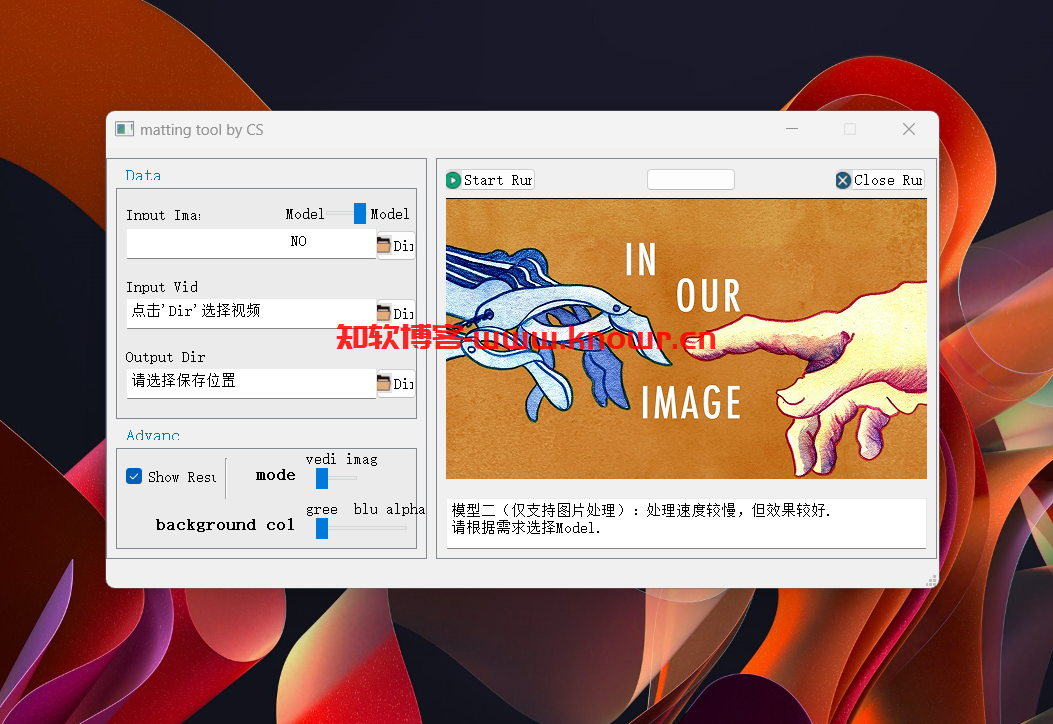
Task: Click the Output Dir path field
Action: tap(251, 383)
